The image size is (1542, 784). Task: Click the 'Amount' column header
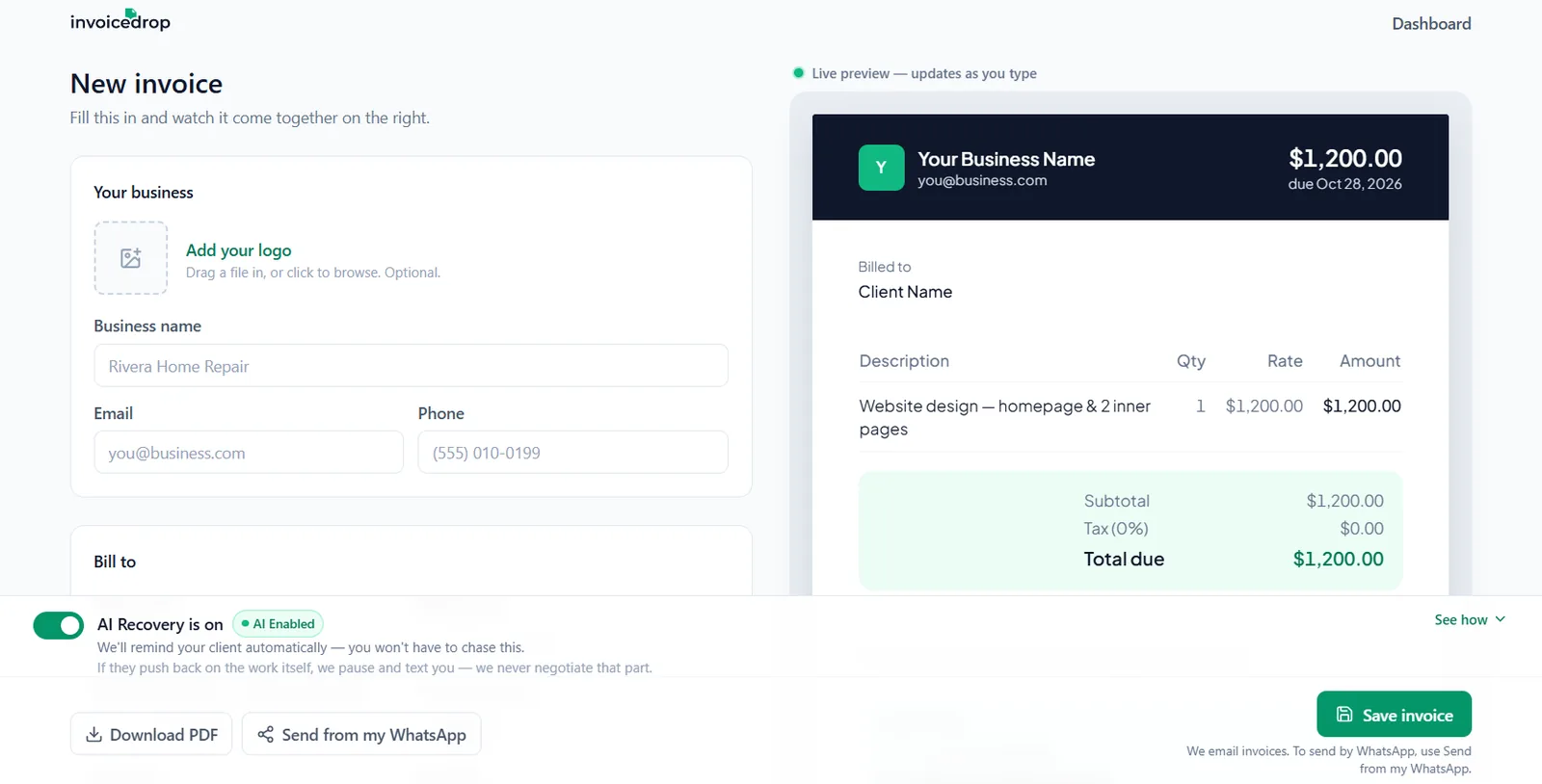coord(1370,361)
